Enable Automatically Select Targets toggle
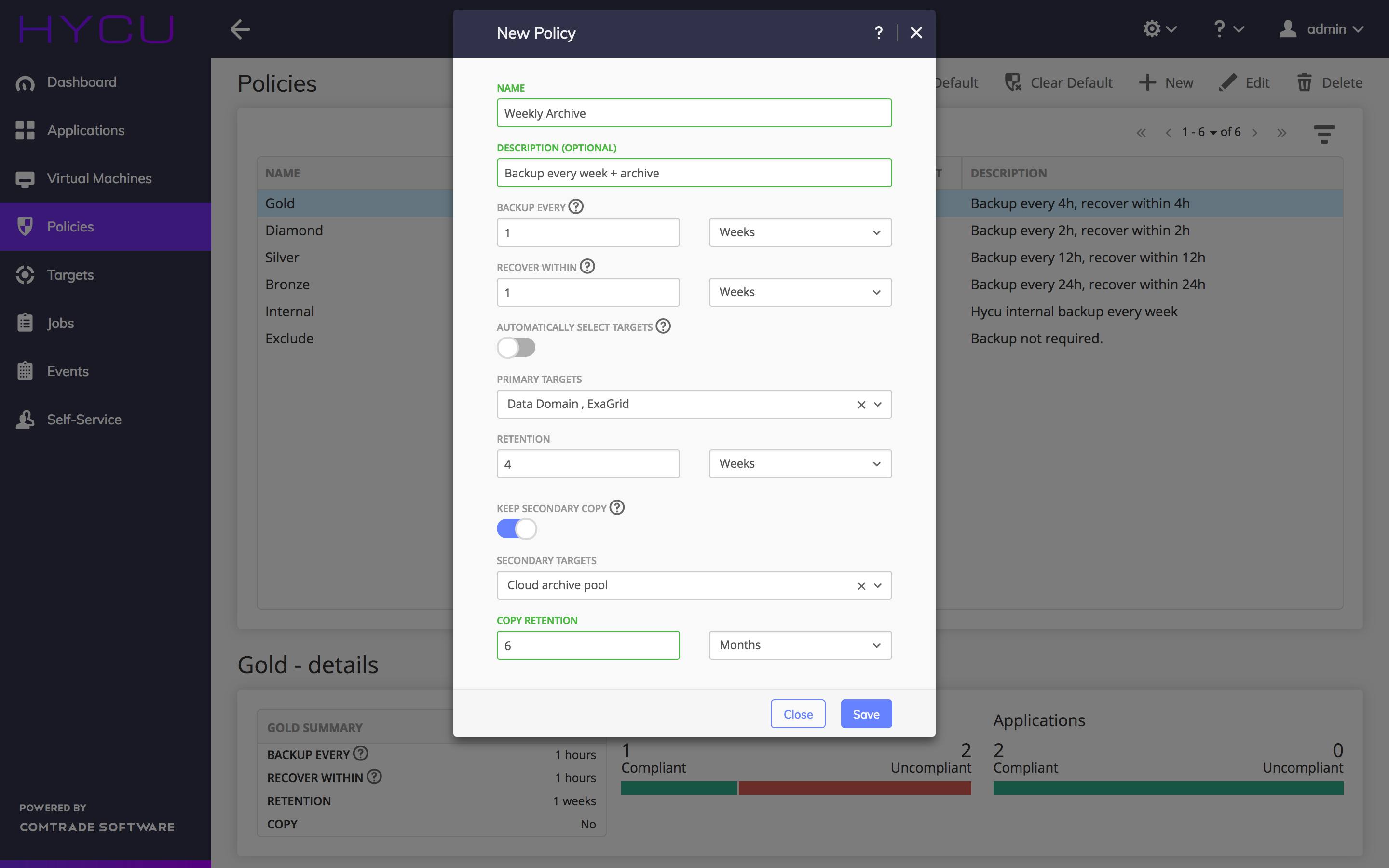 click(x=516, y=347)
